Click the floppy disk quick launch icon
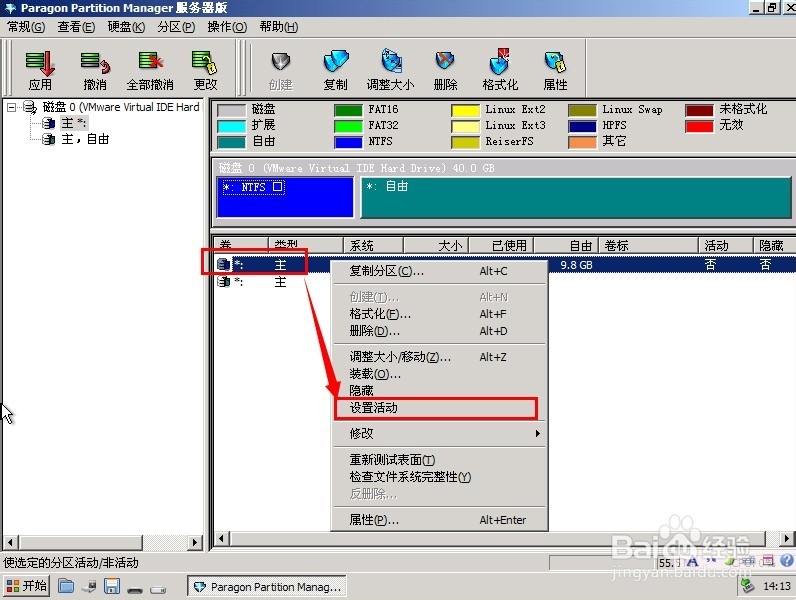Image resolution: width=796 pixels, height=600 pixels. coord(112,586)
